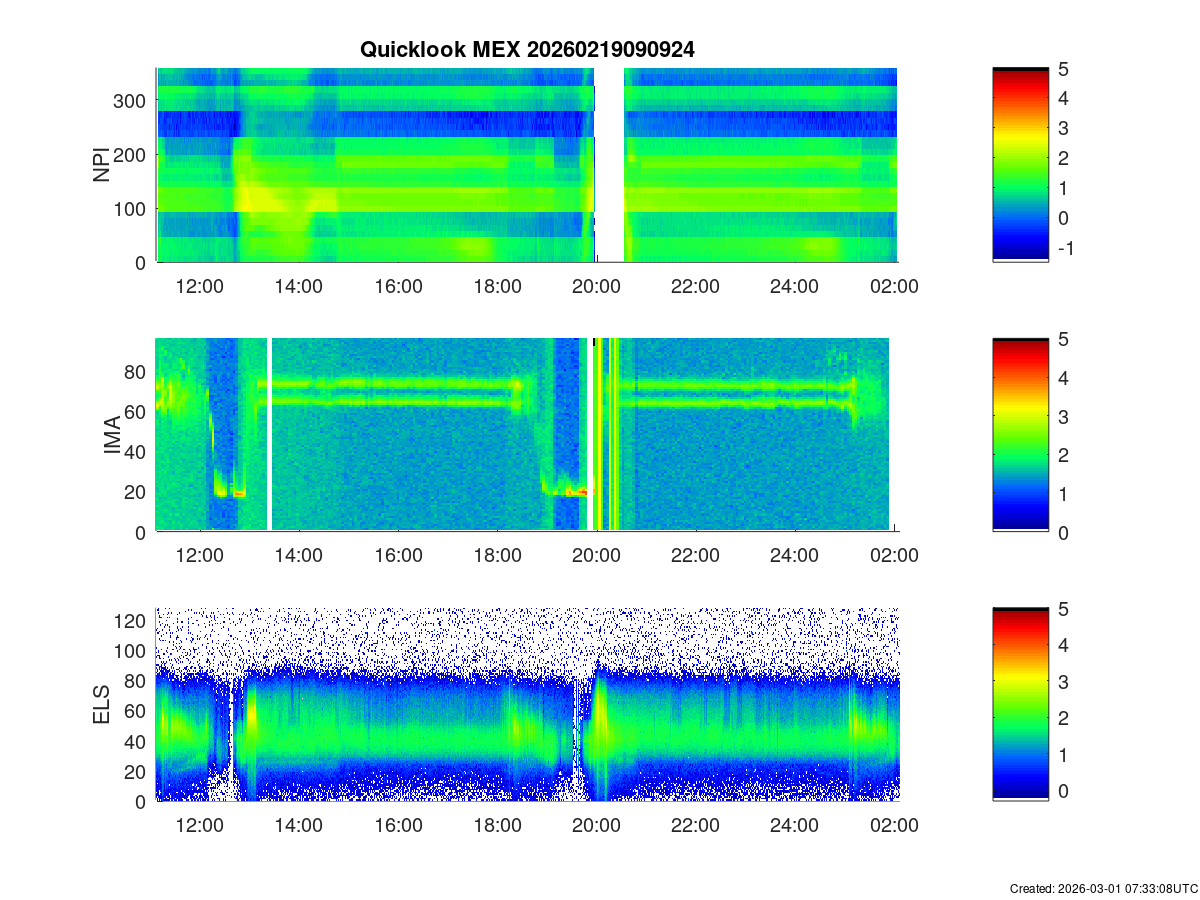1200x900 pixels.
Task: Click the IMA y-axis label
Action: (x=111, y=436)
